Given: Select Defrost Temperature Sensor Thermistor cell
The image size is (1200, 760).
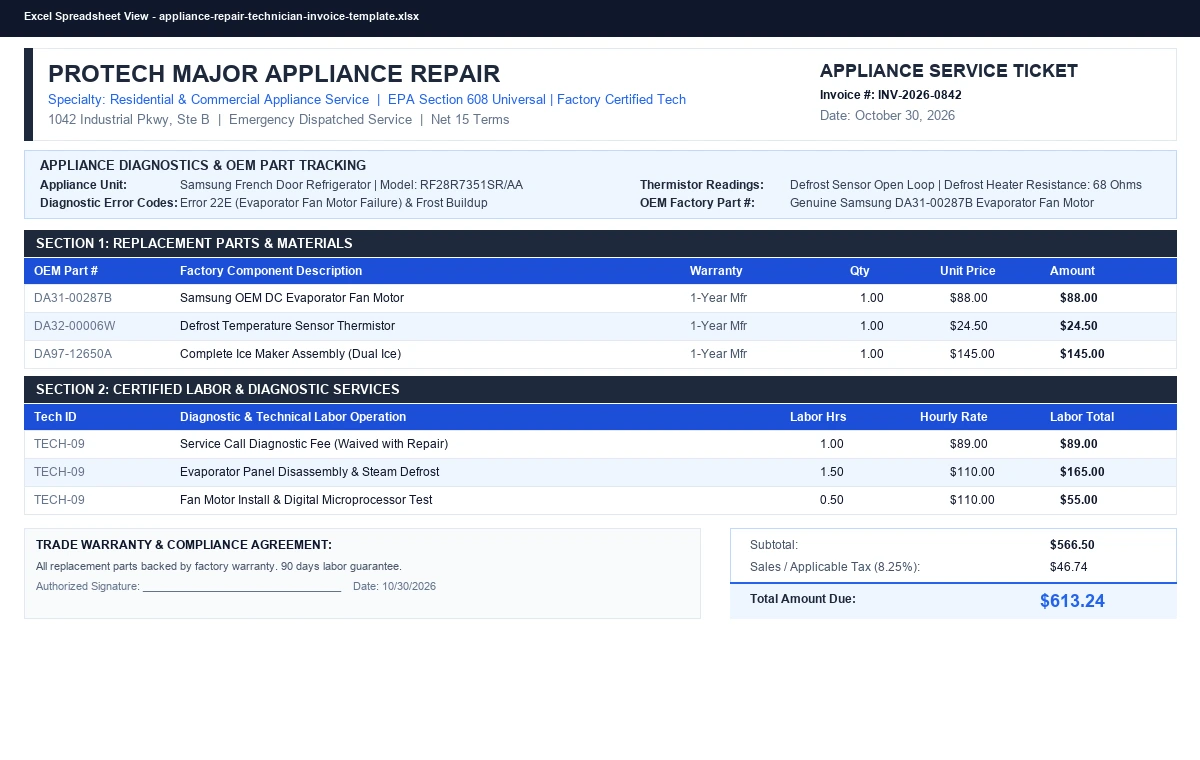Looking at the screenshot, I should 287,326.
